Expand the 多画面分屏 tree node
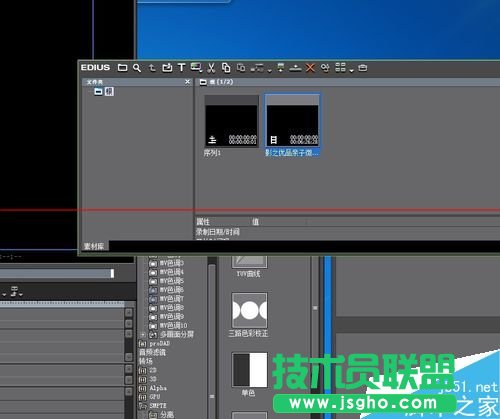The image size is (500, 419). click(143, 334)
